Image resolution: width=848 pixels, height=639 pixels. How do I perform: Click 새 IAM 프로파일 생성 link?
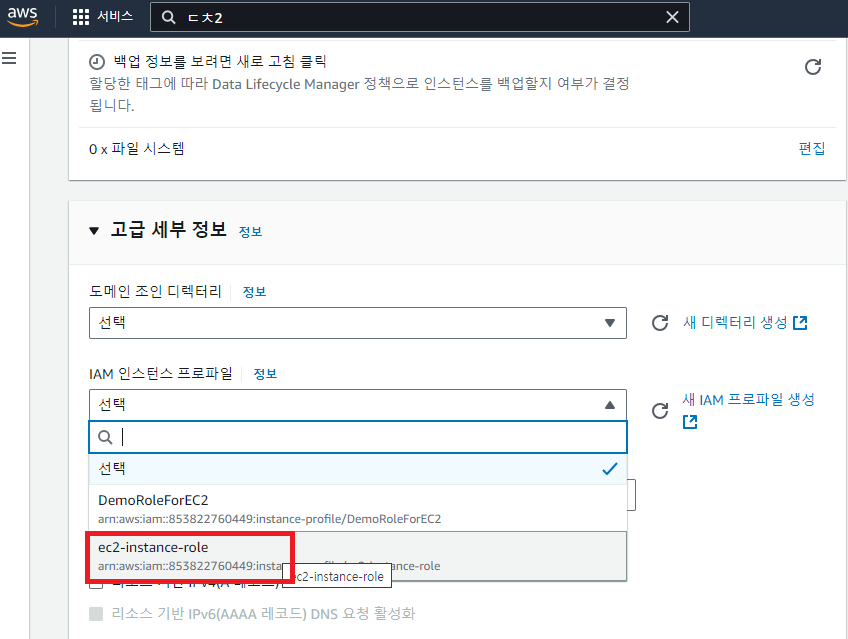[x=748, y=400]
